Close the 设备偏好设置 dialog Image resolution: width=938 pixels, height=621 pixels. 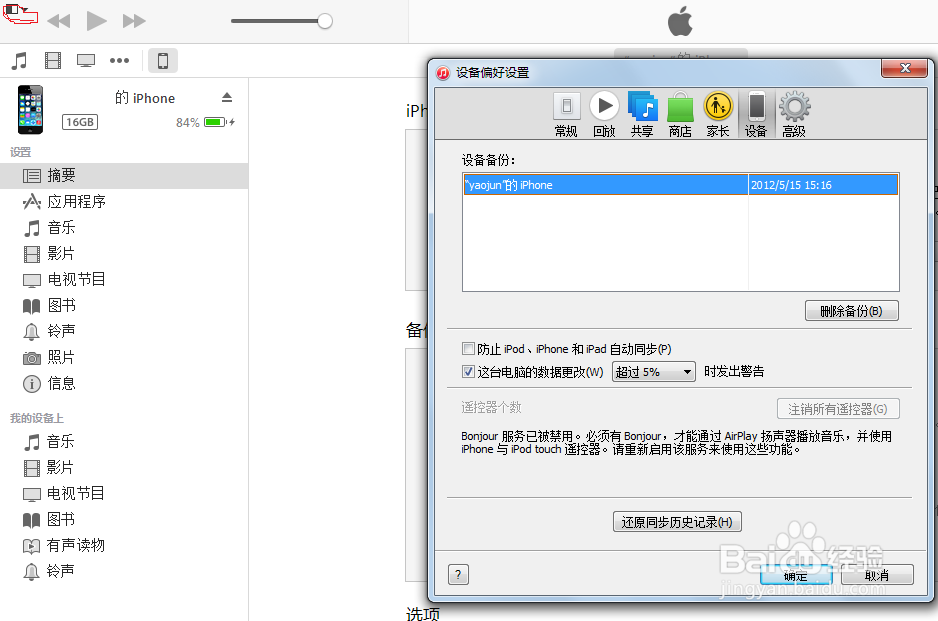click(x=906, y=68)
